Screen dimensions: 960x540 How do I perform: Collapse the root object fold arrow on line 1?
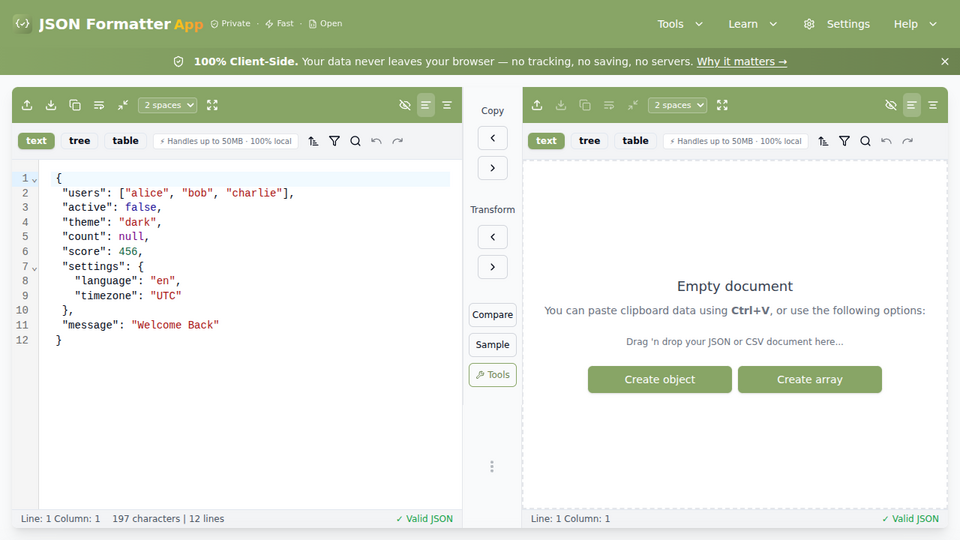35,180
